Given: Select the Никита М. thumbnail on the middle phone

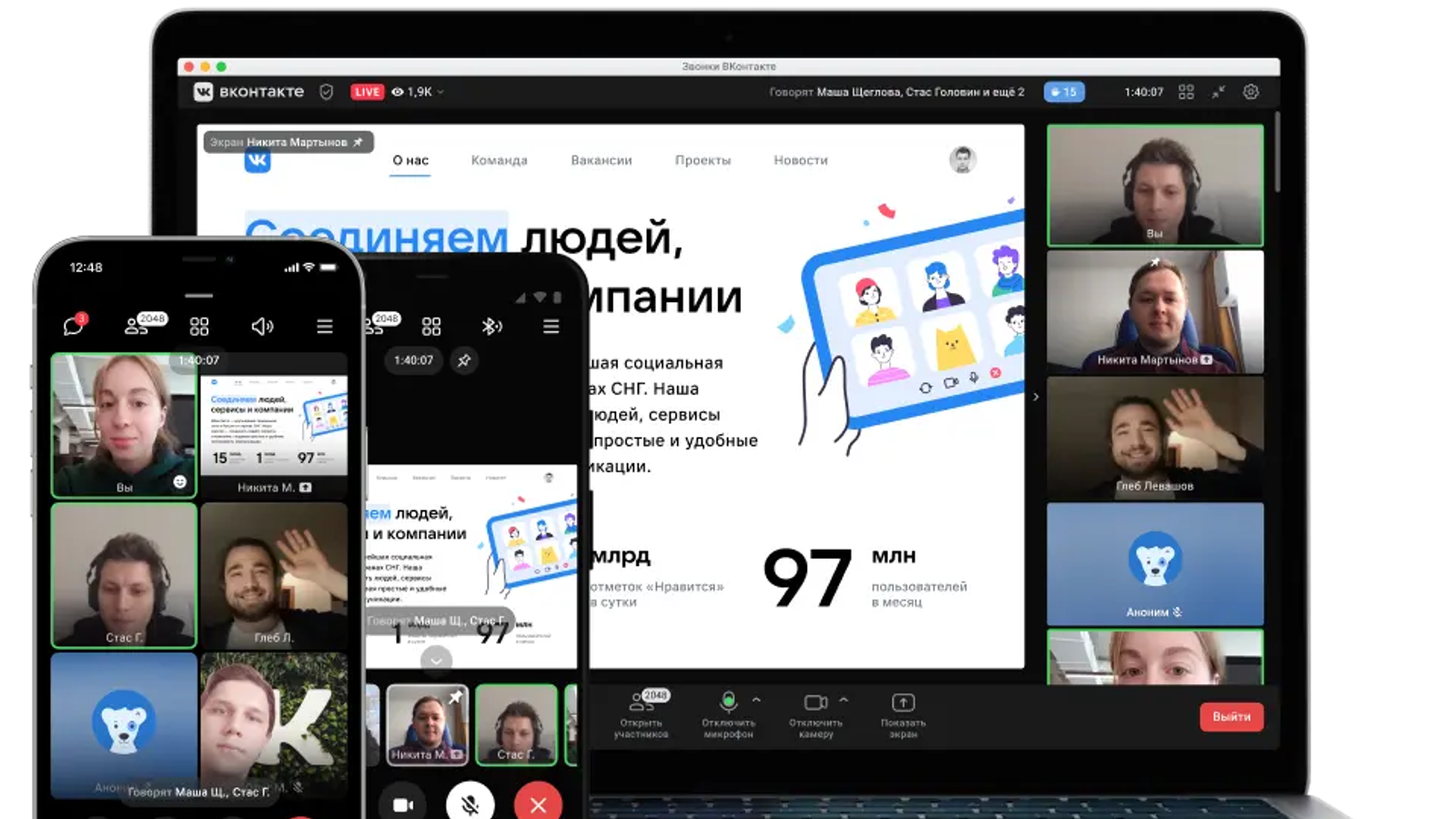Looking at the screenshot, I should pyautogui.click(x=427, y=724).
